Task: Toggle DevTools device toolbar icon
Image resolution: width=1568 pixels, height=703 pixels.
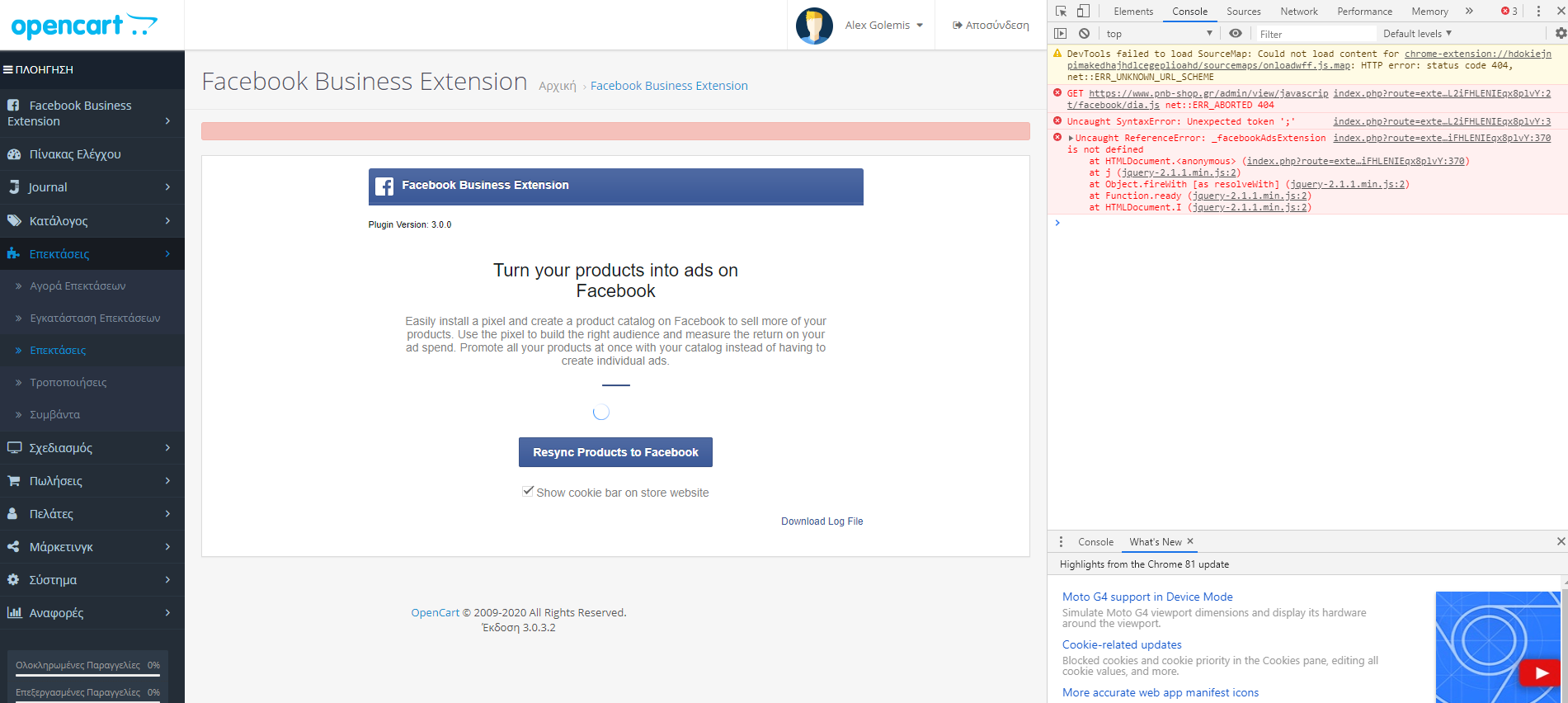Action: tap(1083, 11)
